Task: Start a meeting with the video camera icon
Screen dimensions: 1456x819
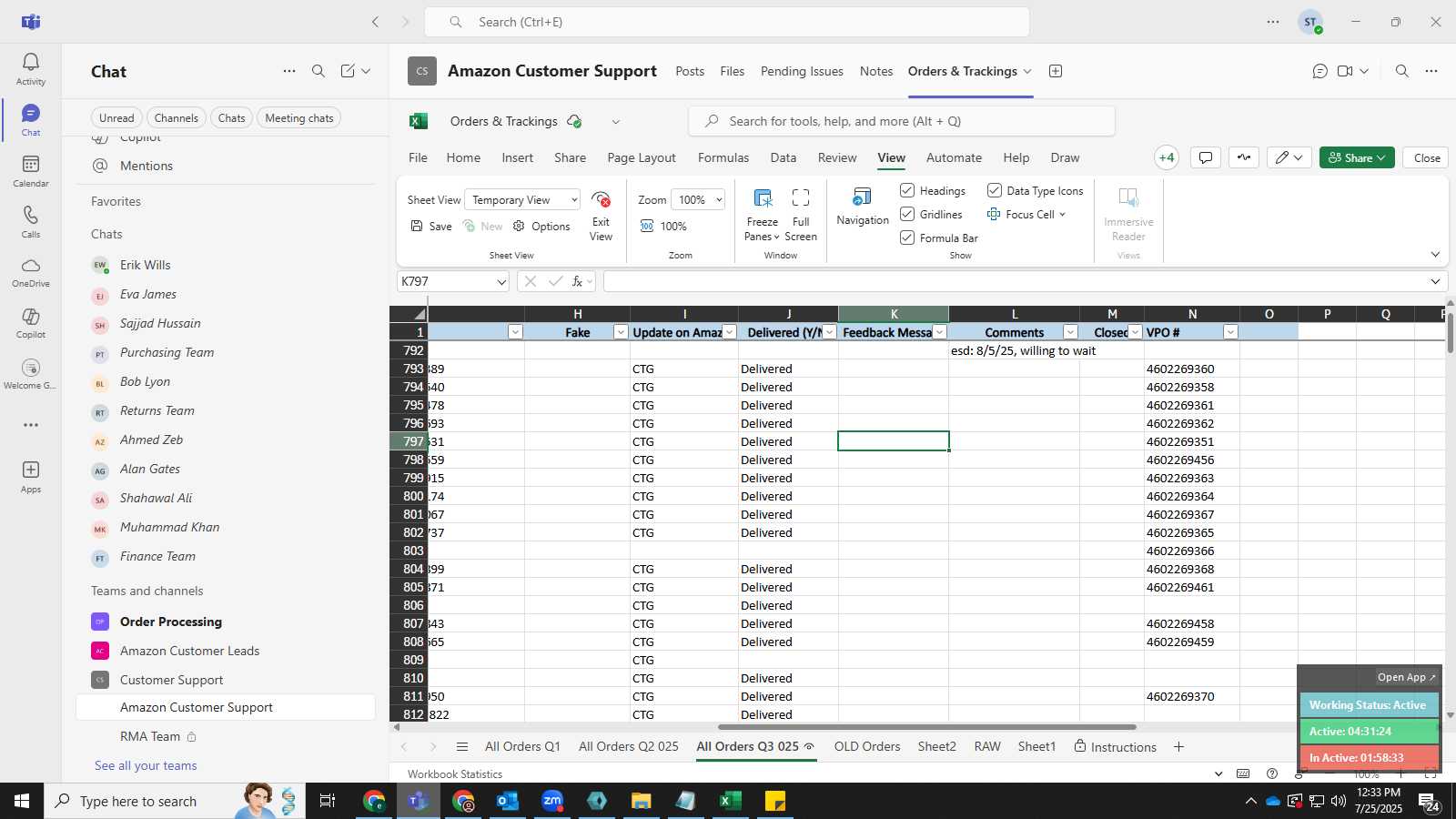Action: point(1345,71)
